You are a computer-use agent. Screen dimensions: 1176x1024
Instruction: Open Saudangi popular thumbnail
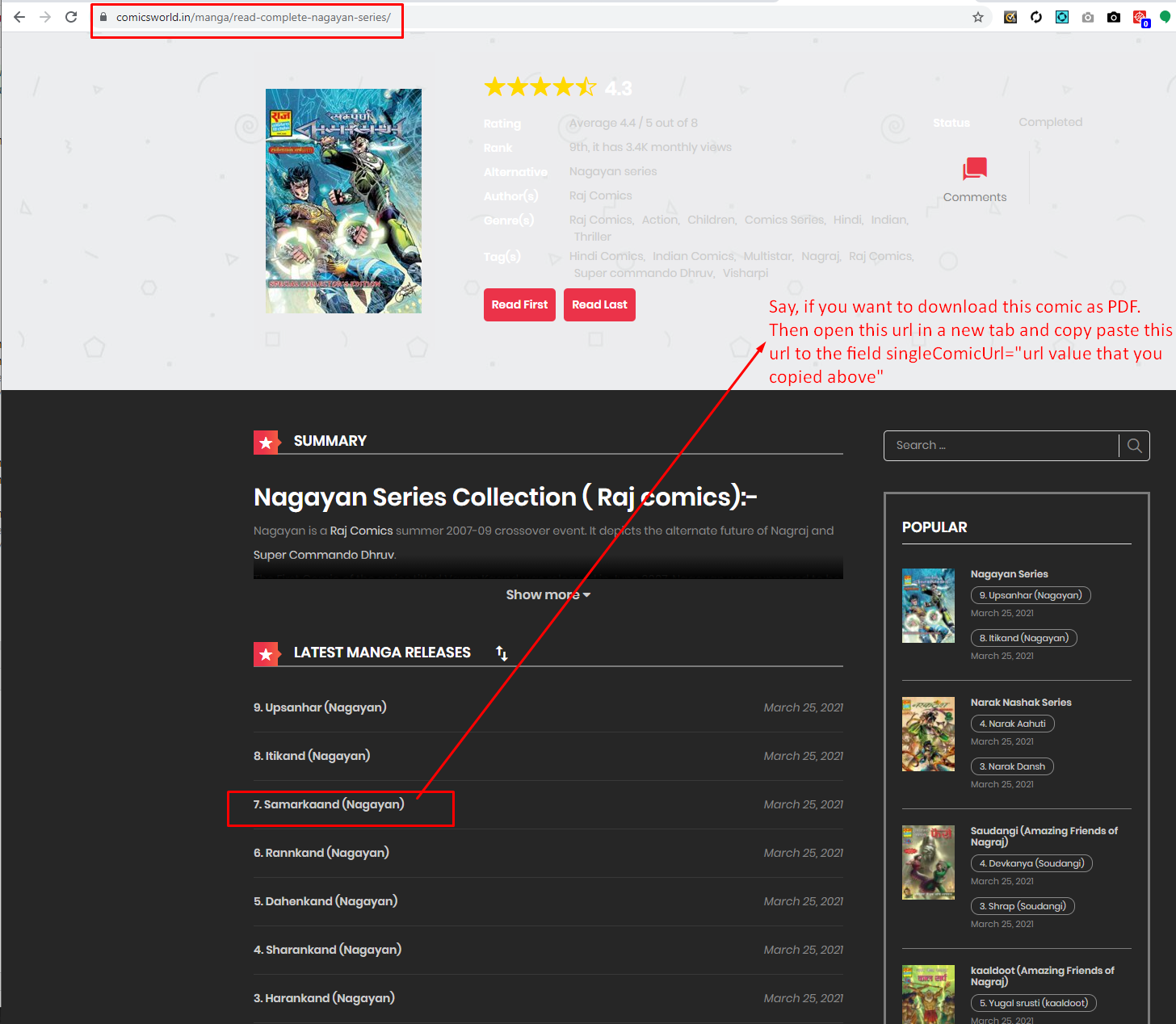pos(928,862)
